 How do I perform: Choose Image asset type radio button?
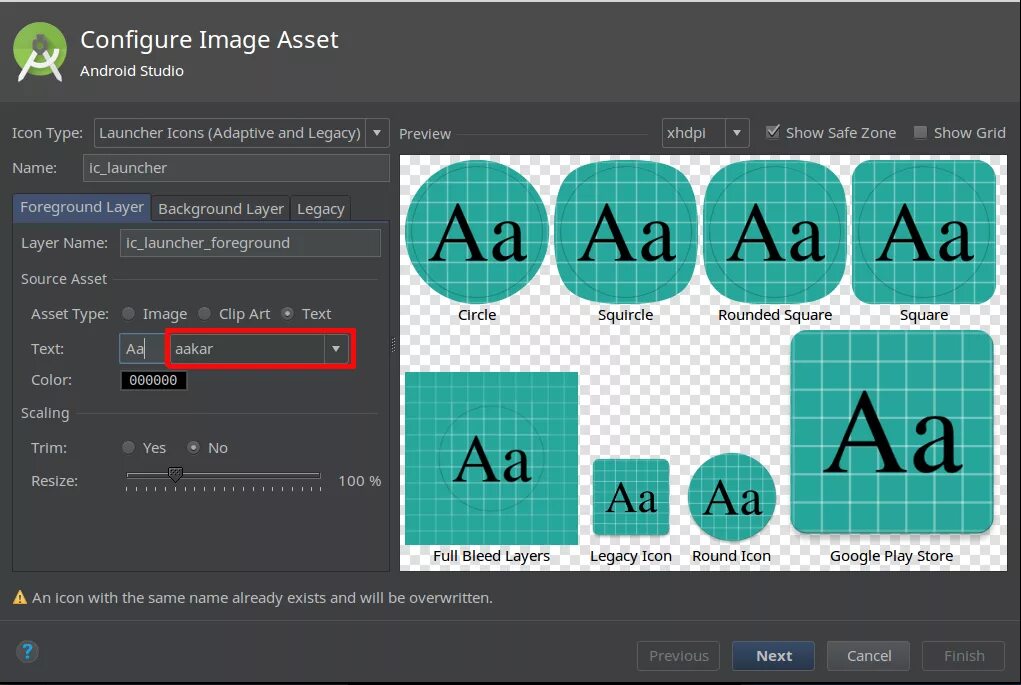pyautogui.click(x=128, y=314)
